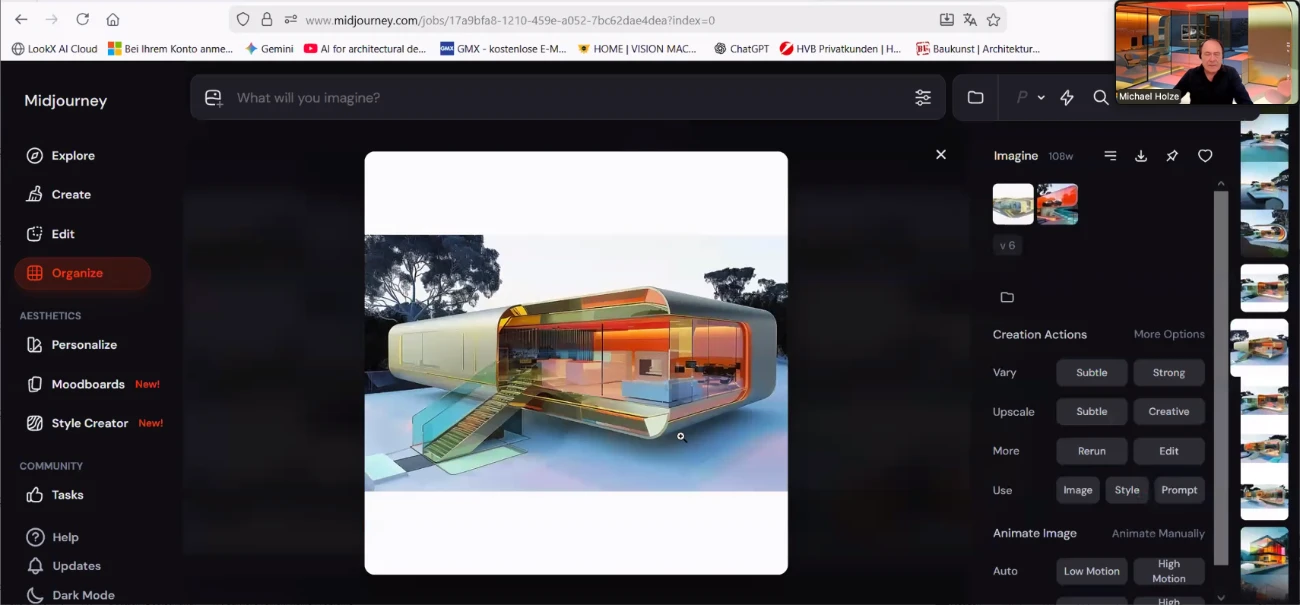This screenshot has height=605, width=1300.
Task: Expand the P personalization dropdown arrow
Action: [1041, 98]
